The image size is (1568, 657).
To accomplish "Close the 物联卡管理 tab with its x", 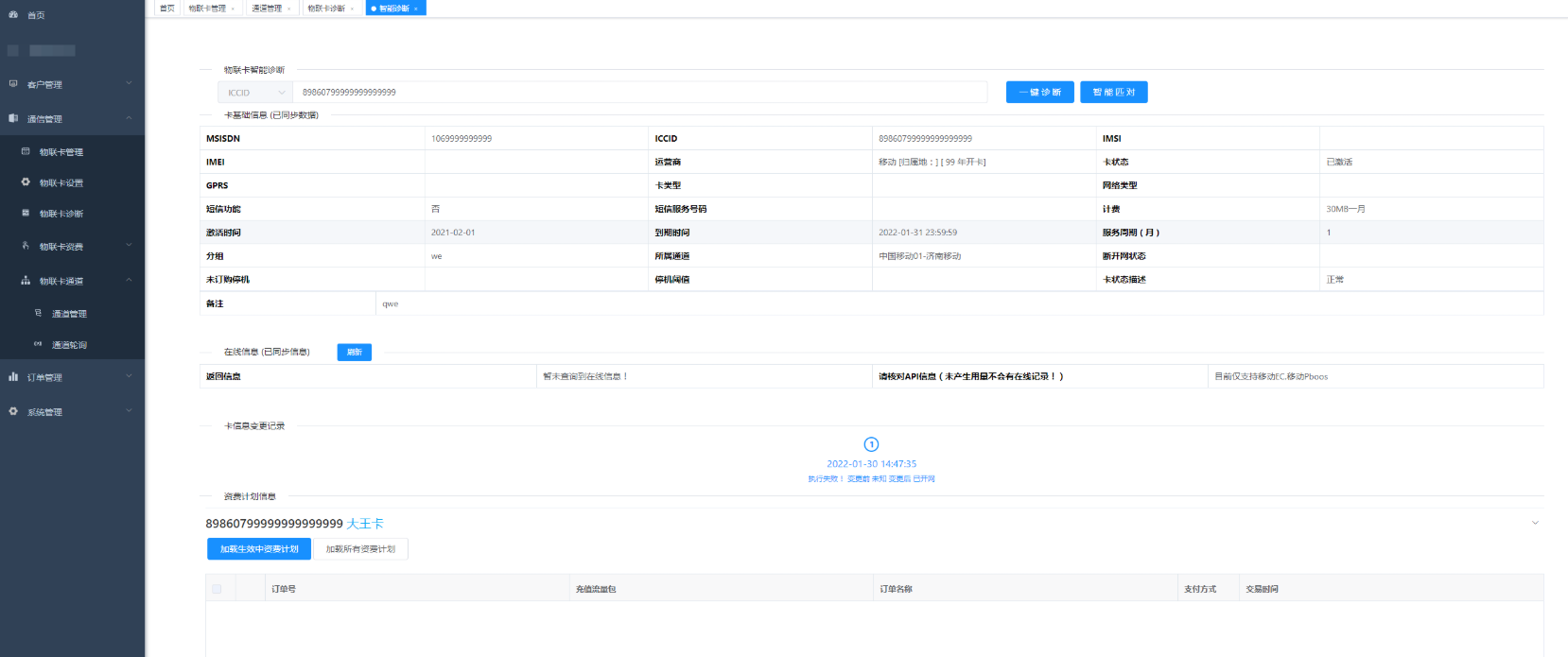I will pos(233,9).
